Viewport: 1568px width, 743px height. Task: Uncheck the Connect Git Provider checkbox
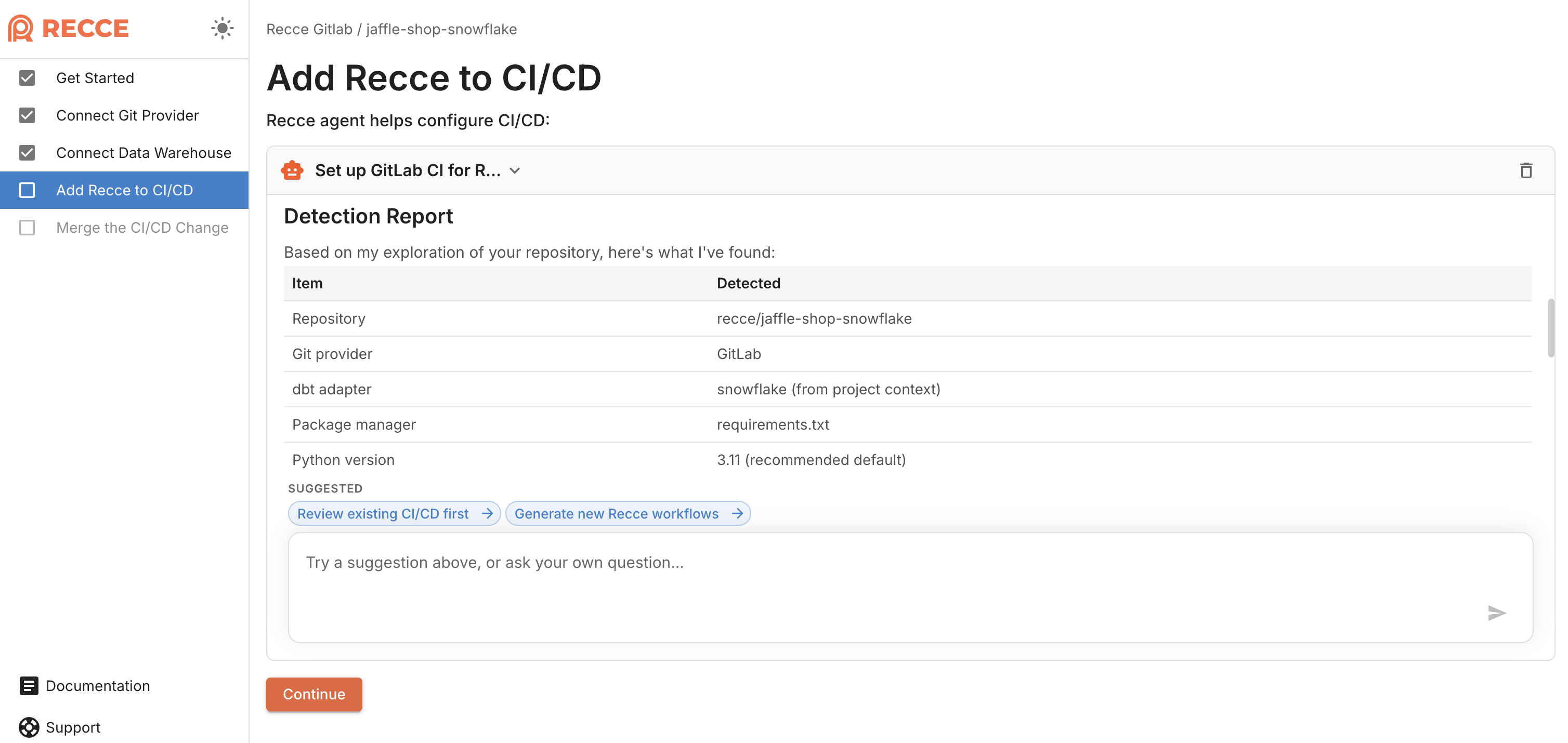27,115
